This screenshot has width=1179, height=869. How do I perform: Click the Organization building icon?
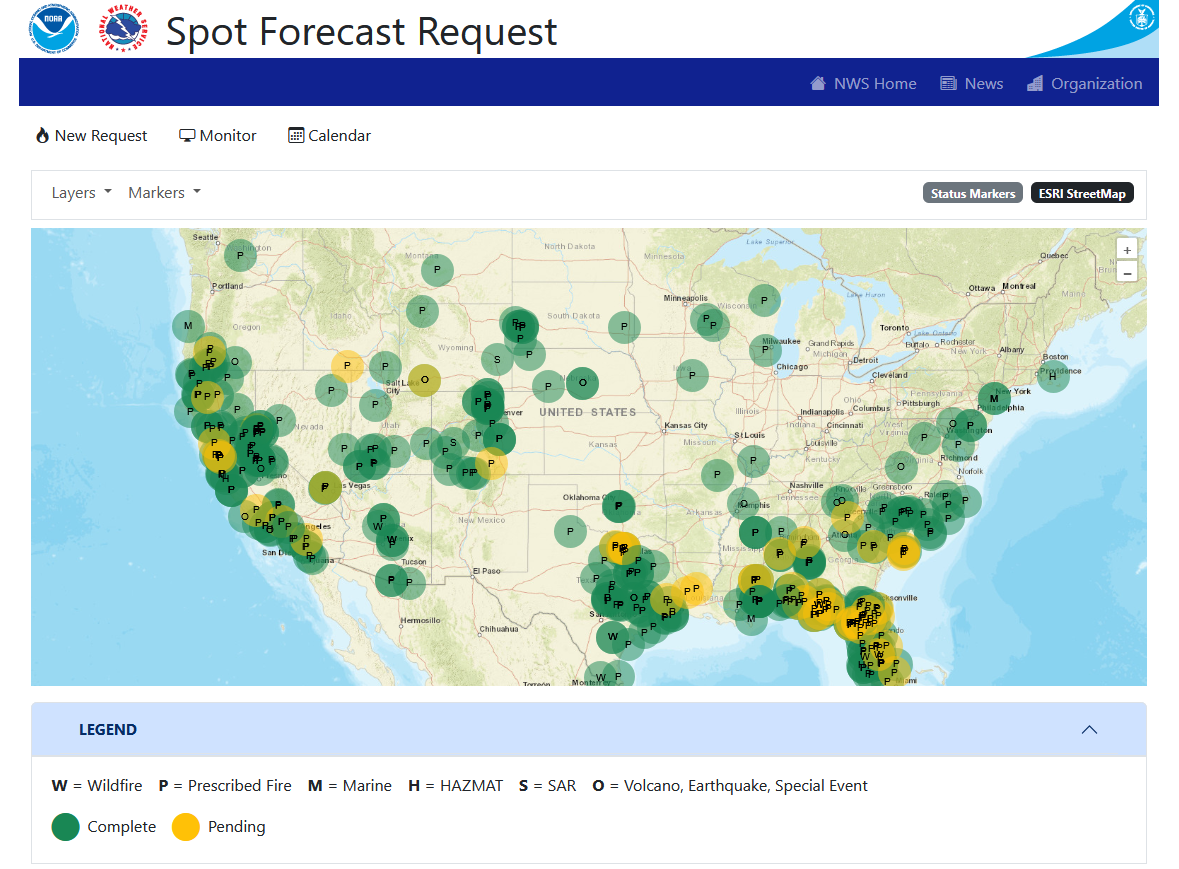pos(1035,84)
